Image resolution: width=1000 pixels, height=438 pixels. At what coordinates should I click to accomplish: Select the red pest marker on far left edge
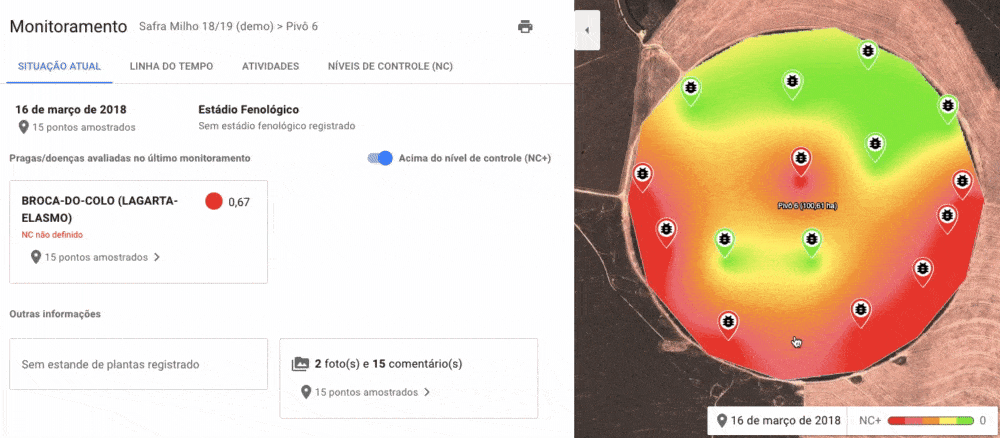point(642,175)
